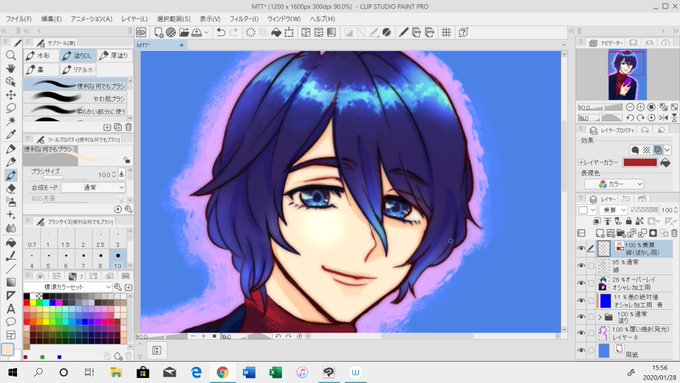Hide the 11% 差の絶対値 layer
Image resolution: width=680 pixels, height=383 pixels.
(581, 300)
